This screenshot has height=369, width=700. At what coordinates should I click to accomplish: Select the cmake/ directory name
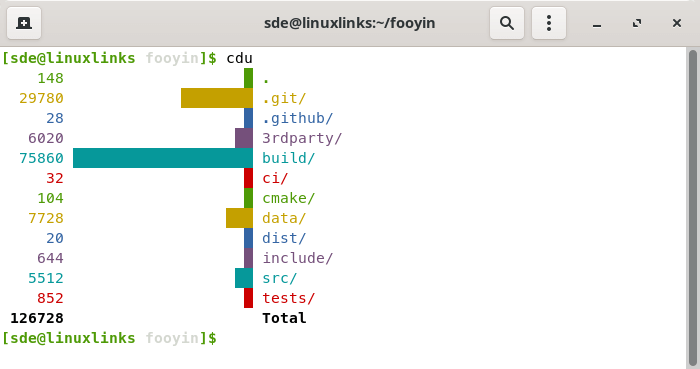click(288, 198)
